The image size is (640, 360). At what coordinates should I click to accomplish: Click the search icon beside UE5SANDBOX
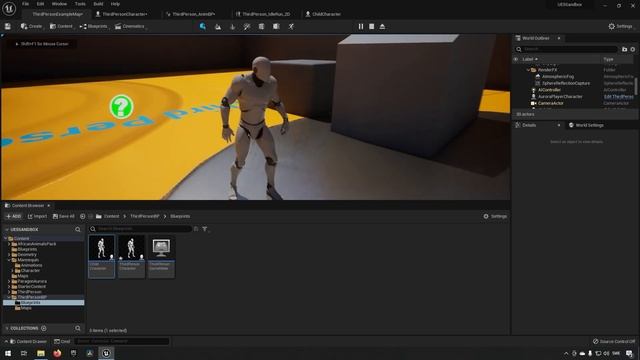pyautogui.click(x=78, y=229)
